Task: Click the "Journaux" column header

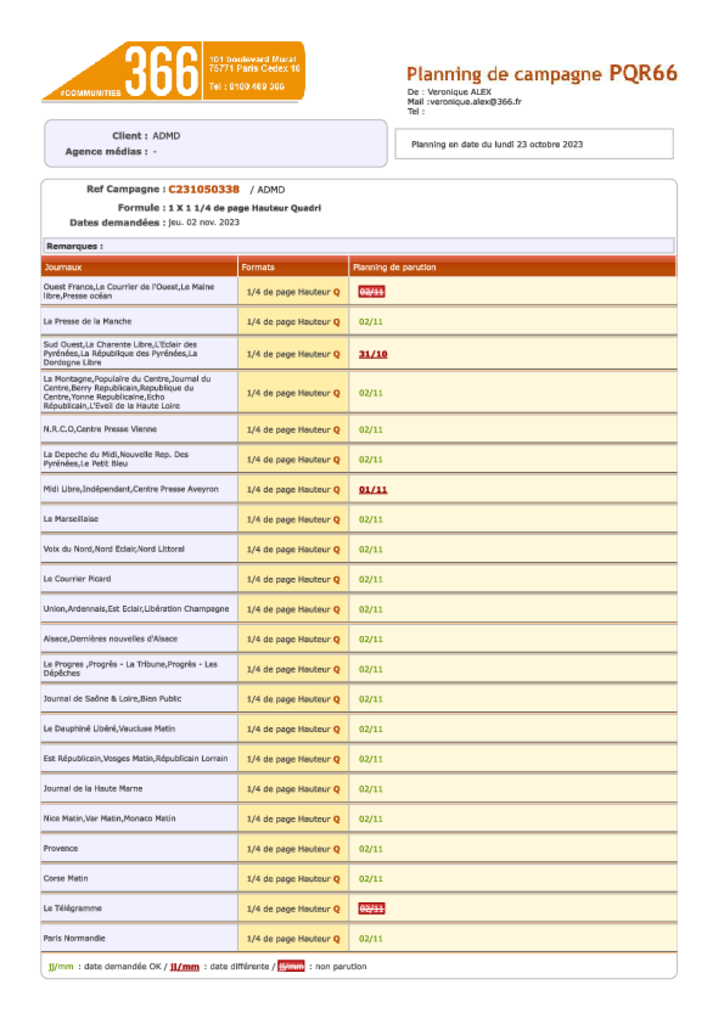Action: [x=63, y=267]
